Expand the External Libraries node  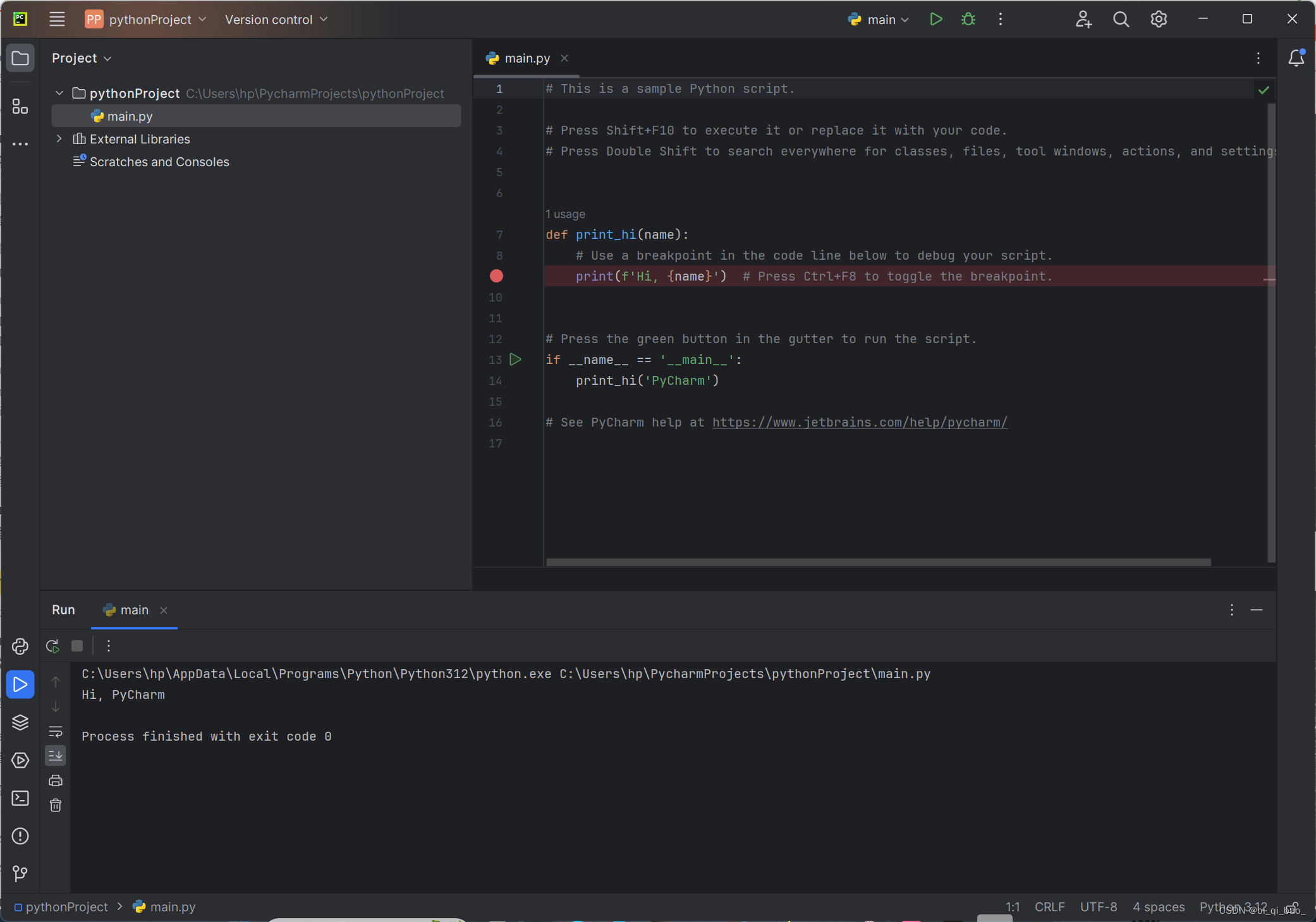(x=58, y=138)
